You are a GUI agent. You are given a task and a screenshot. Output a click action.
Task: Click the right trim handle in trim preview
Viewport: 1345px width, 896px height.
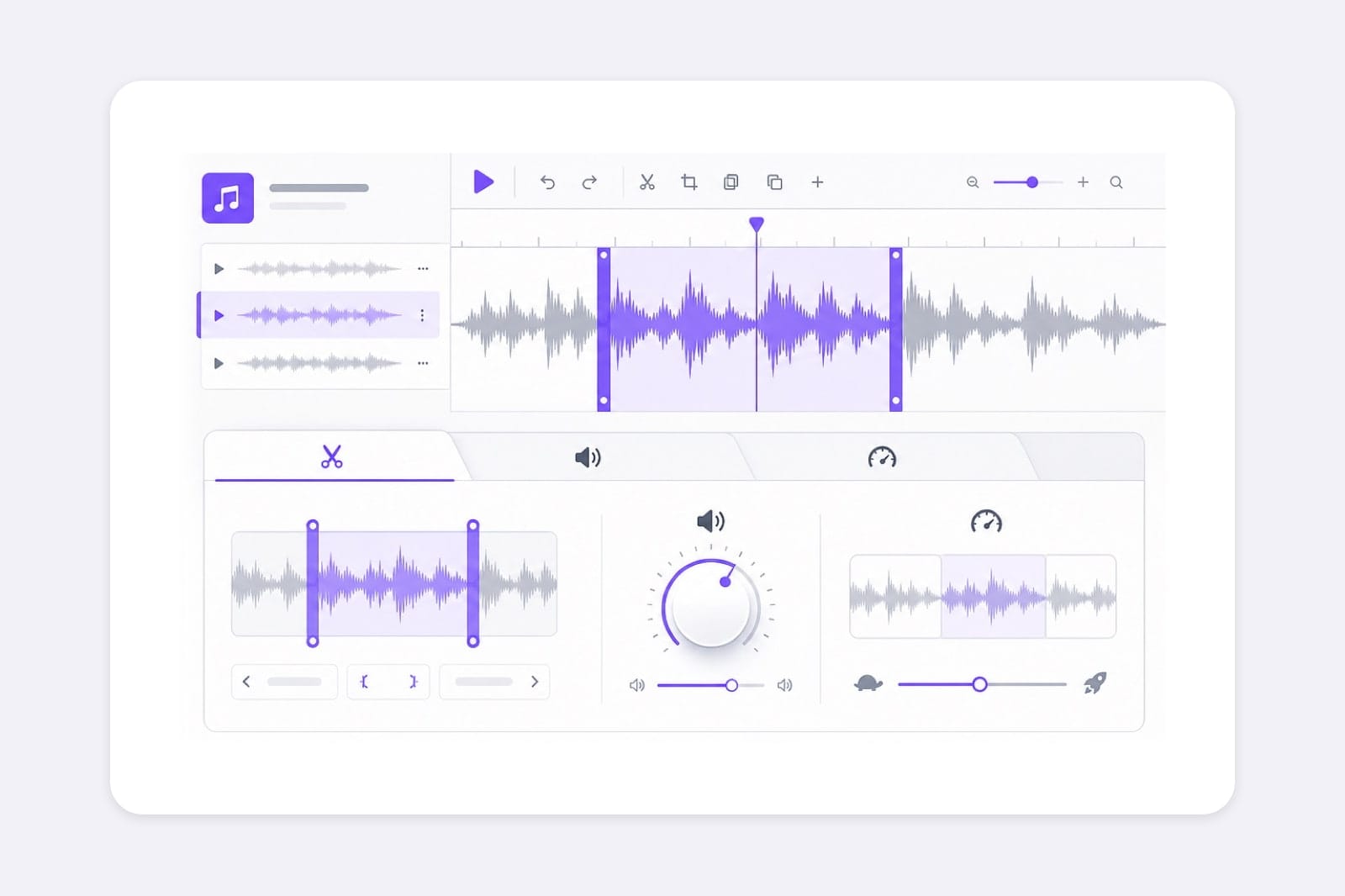click(473, 583)
